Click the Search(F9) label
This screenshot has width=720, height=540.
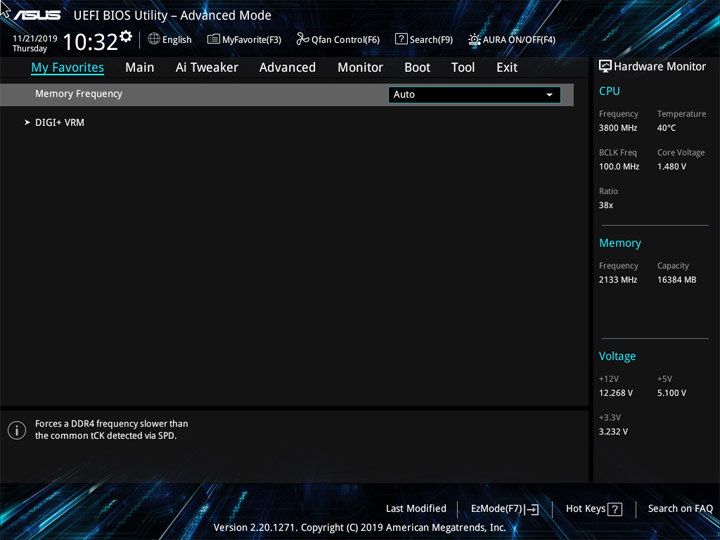(431, 40)
